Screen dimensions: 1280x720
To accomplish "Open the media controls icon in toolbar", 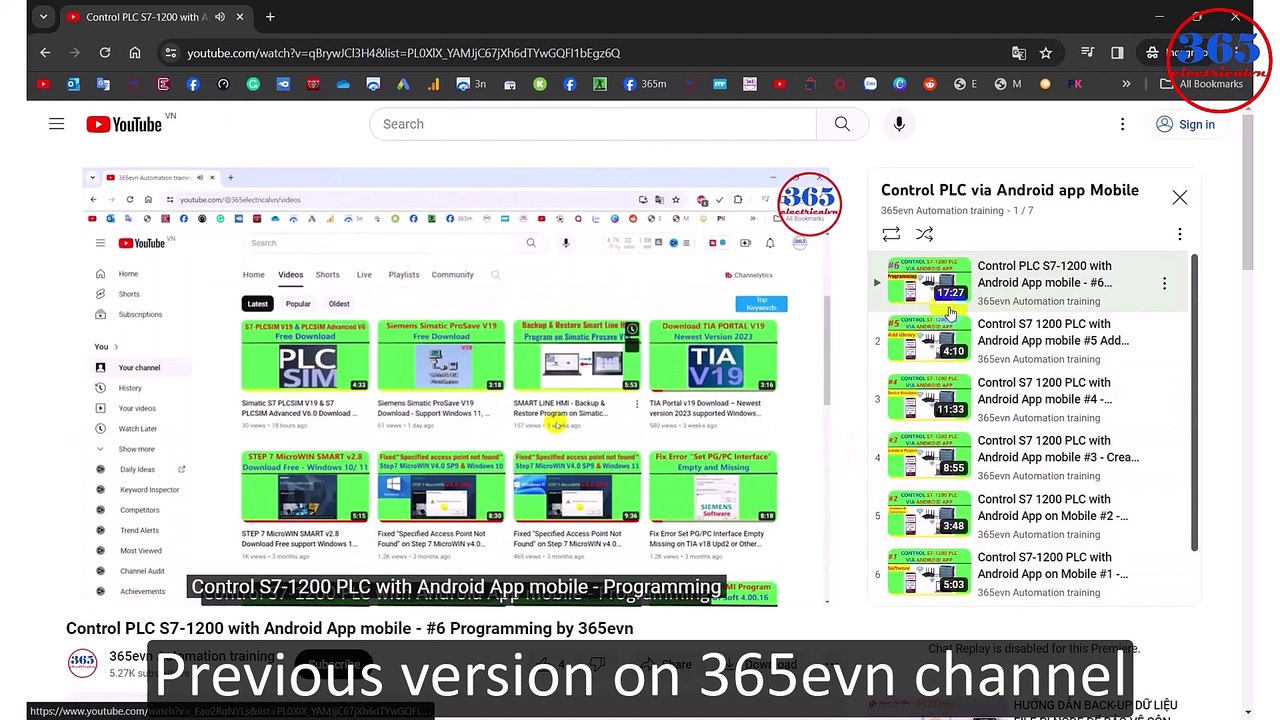I will [1088, 53].
